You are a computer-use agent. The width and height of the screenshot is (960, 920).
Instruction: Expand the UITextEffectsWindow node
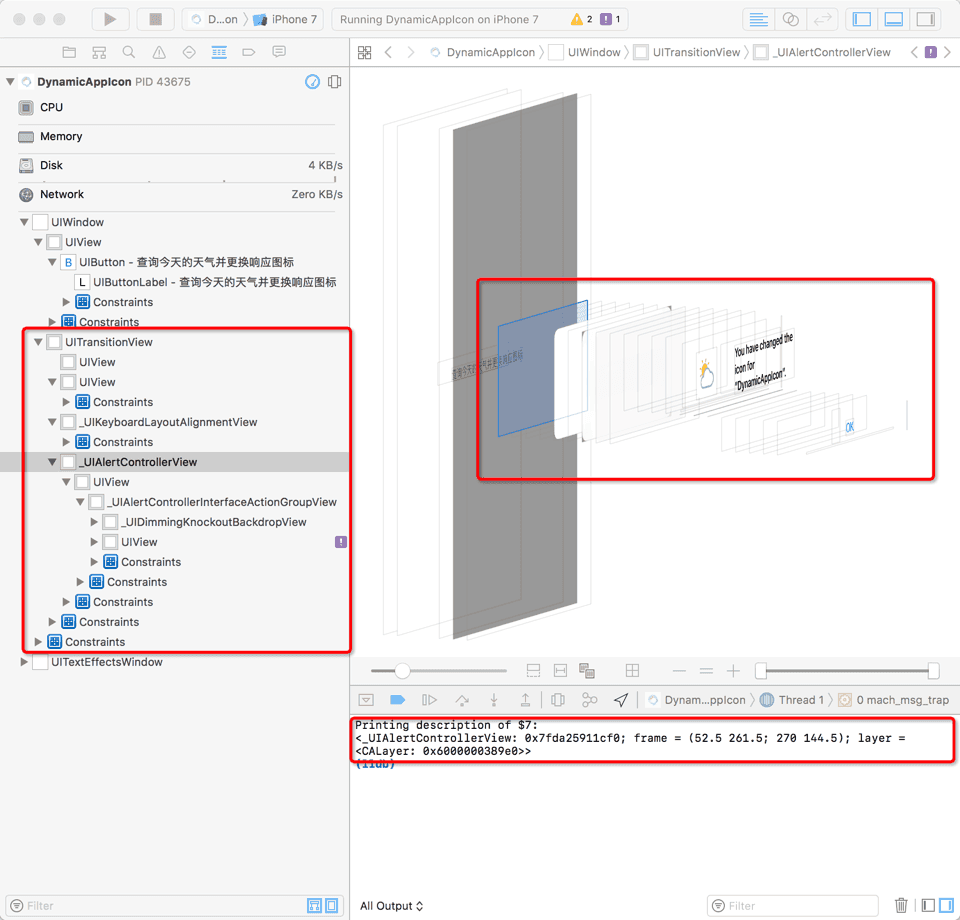pos(24,662)
